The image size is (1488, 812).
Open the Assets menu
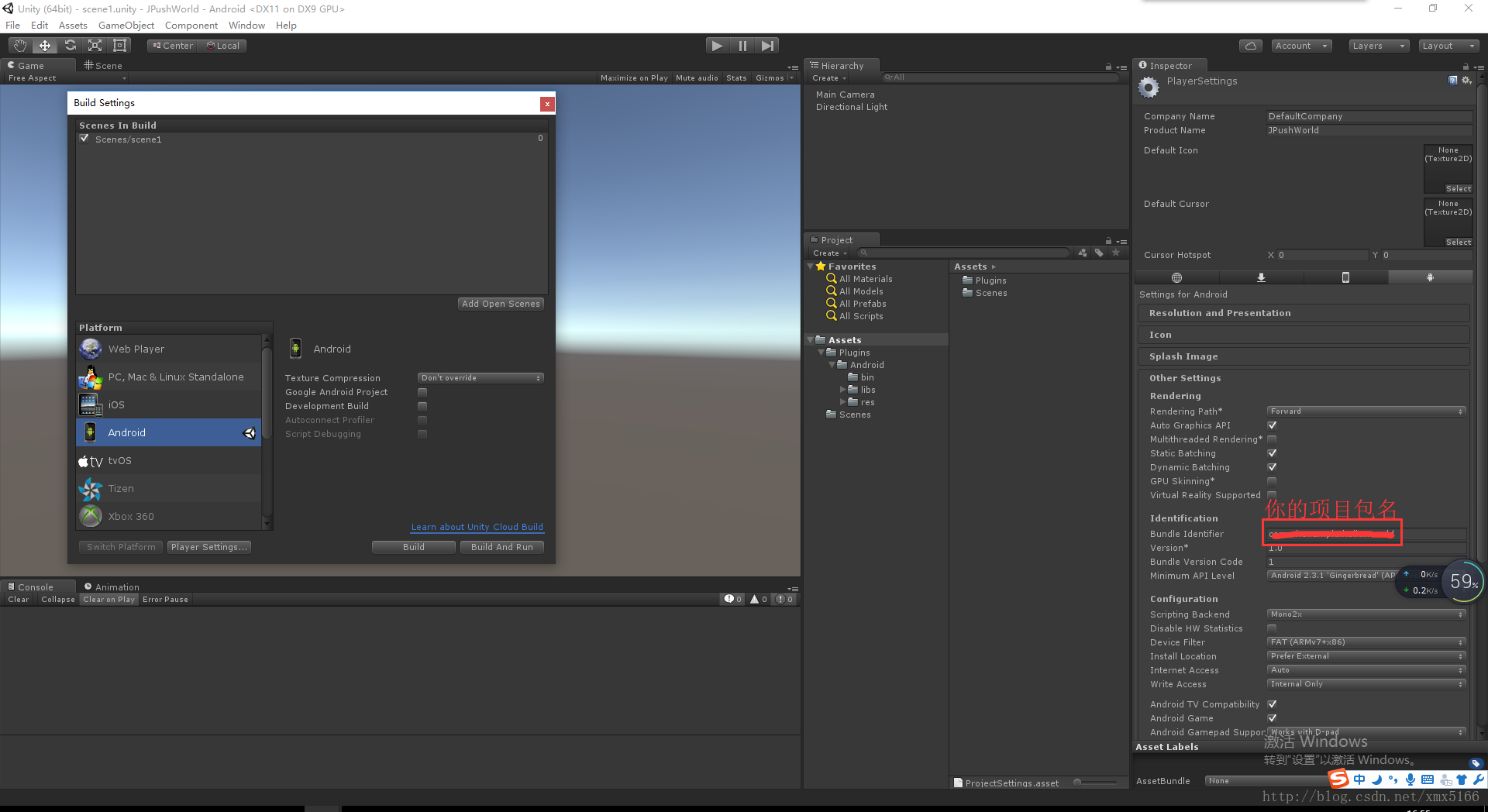[73, 26]
